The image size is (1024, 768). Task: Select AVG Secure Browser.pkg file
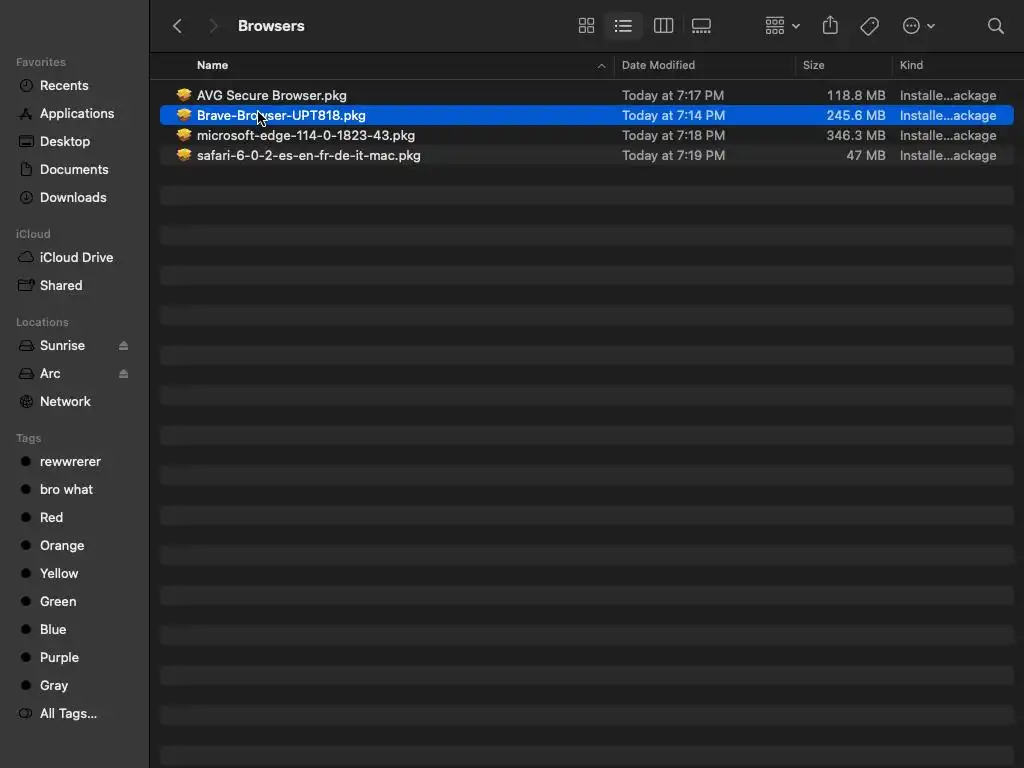coord(586,95)
